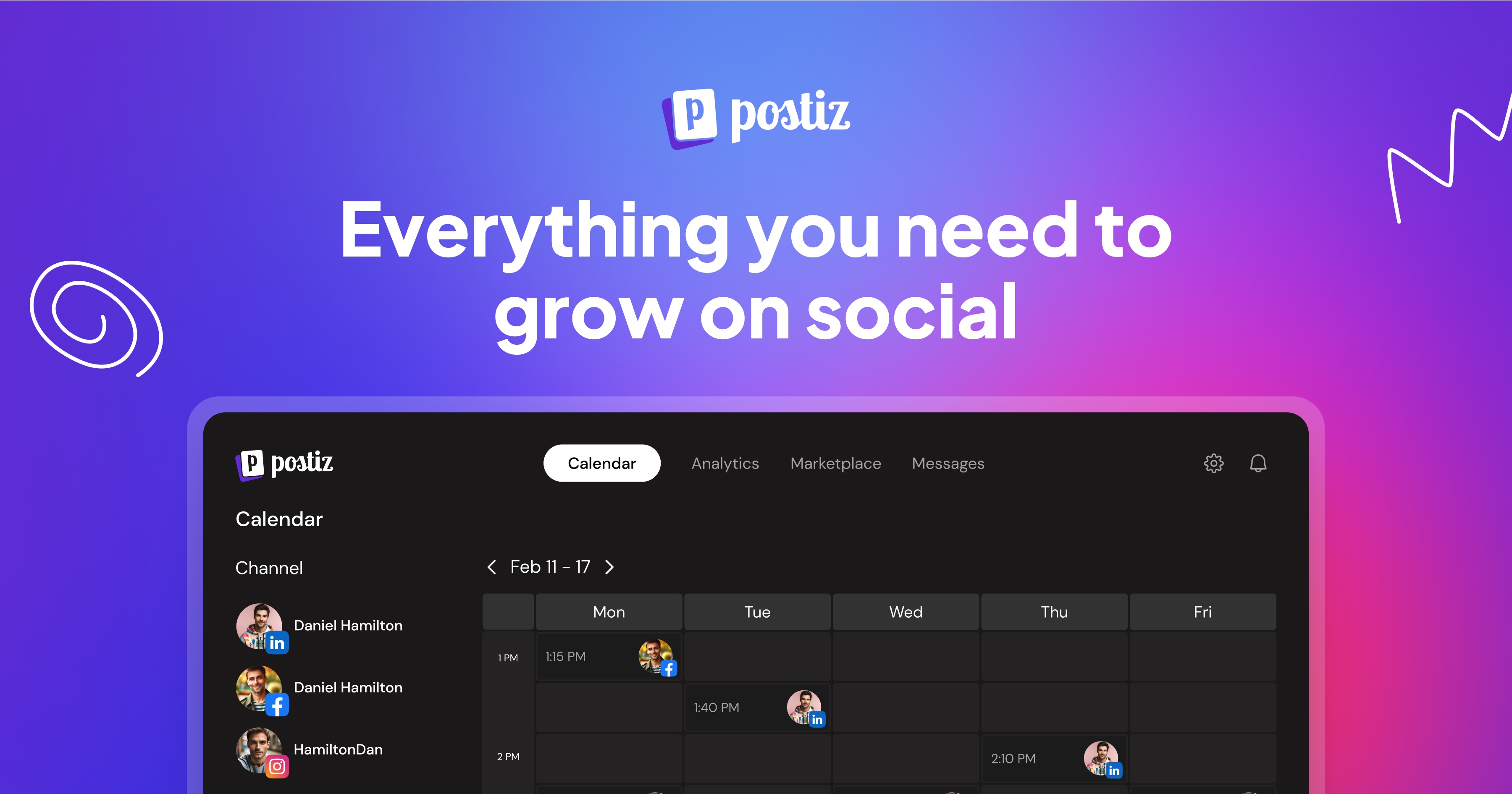The image size is (1512, 794).
Task: Switch to the Messages tab
Action: pos(947,463)
